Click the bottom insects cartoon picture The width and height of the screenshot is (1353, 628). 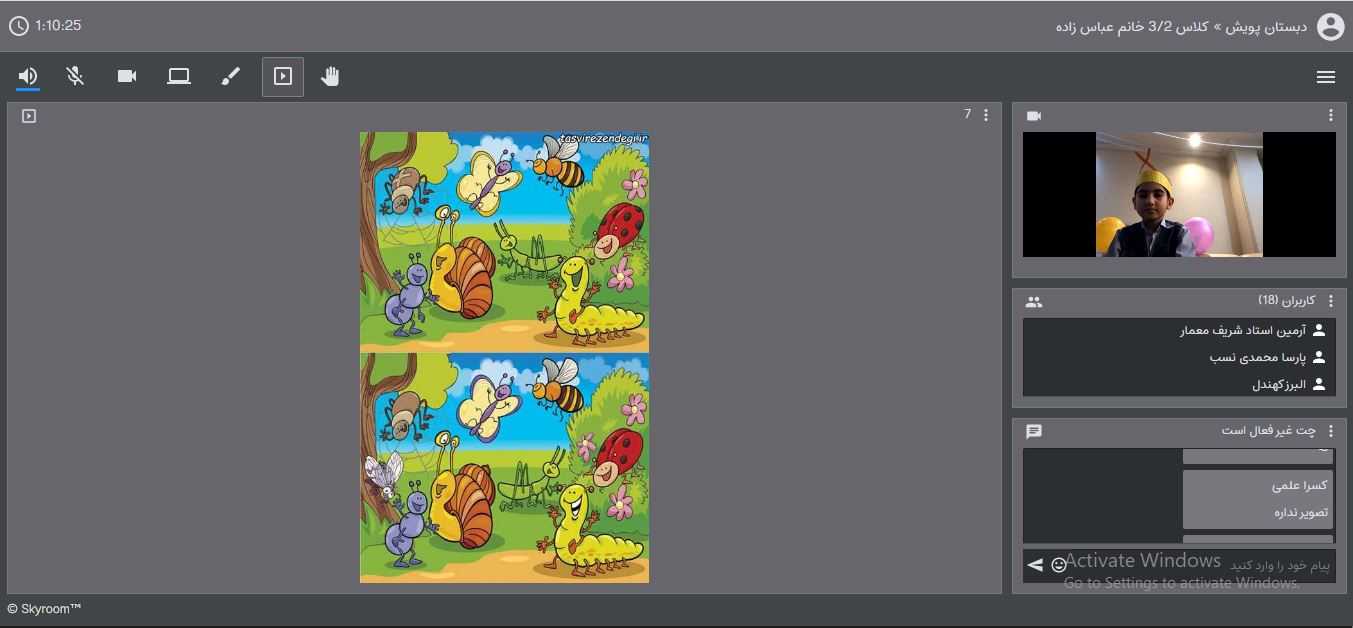(x=504, y=468)
